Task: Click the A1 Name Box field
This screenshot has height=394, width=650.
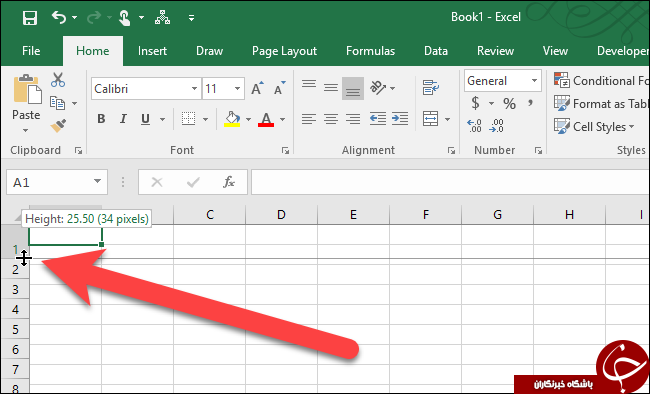Action: point(57,182)
